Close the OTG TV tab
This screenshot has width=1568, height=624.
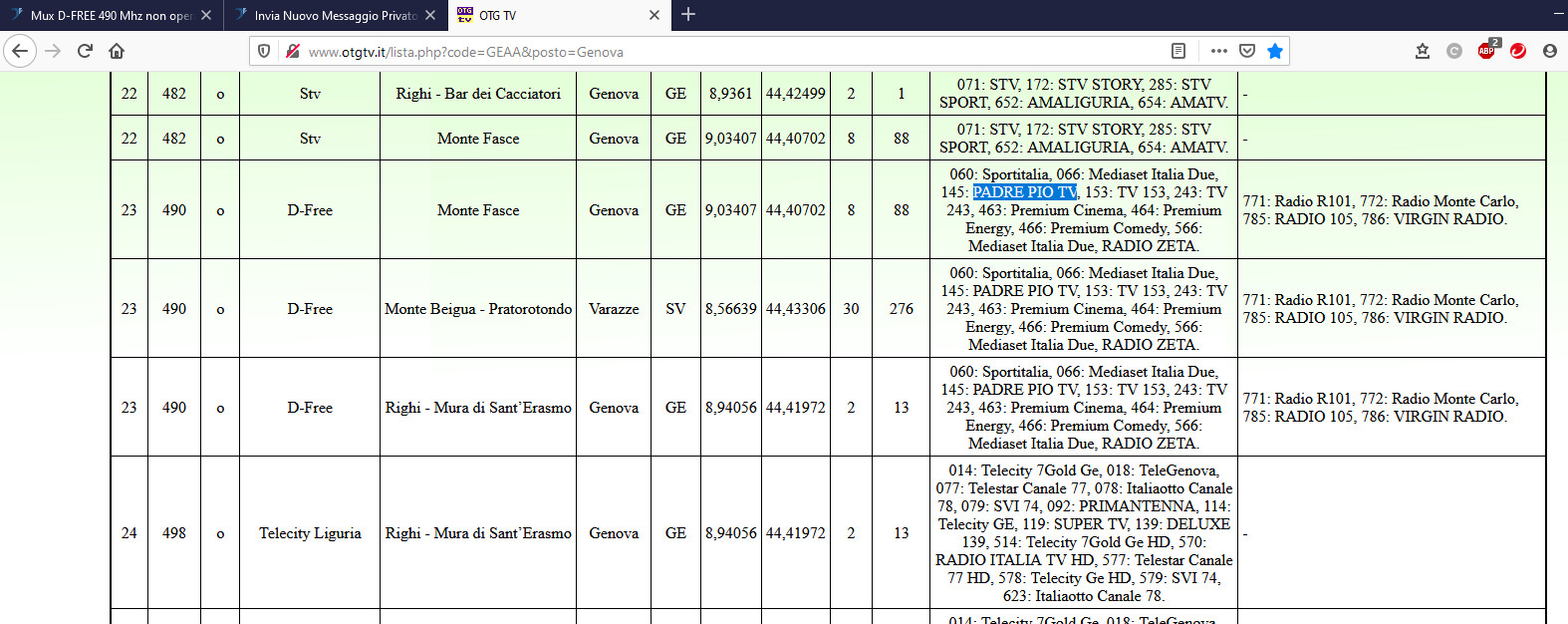coord(654,15)
